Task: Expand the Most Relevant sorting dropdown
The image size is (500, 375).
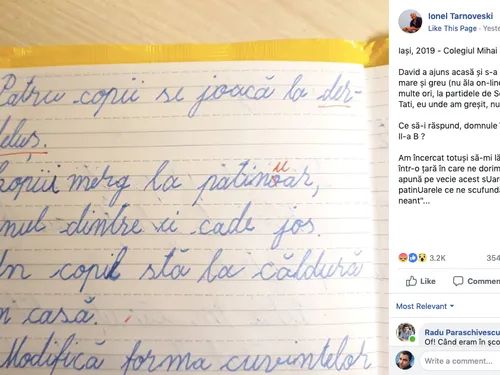Action: tap(425, 306)
